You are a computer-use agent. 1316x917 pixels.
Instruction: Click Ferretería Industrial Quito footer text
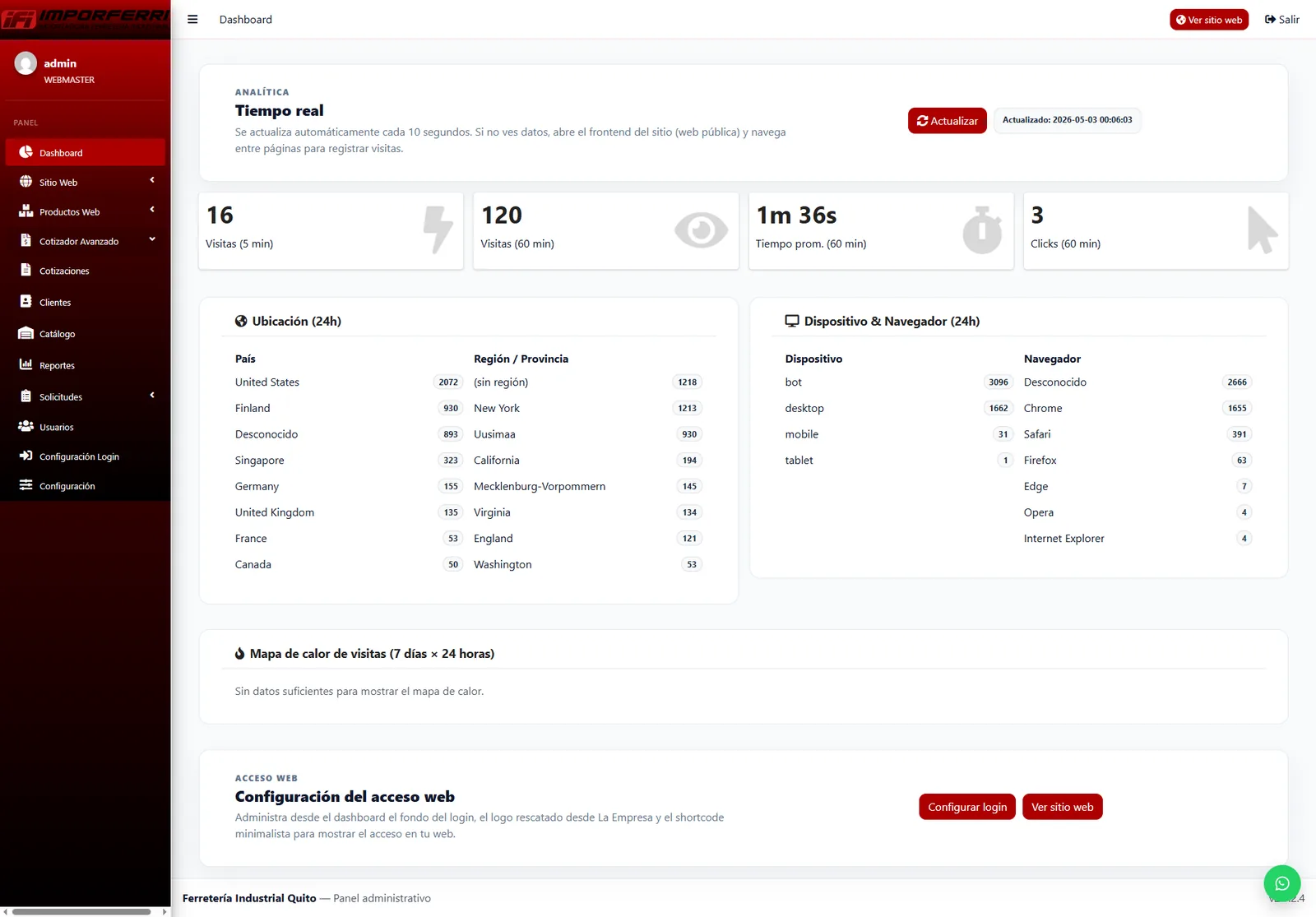pyautogui.click(x=249, y=898)
